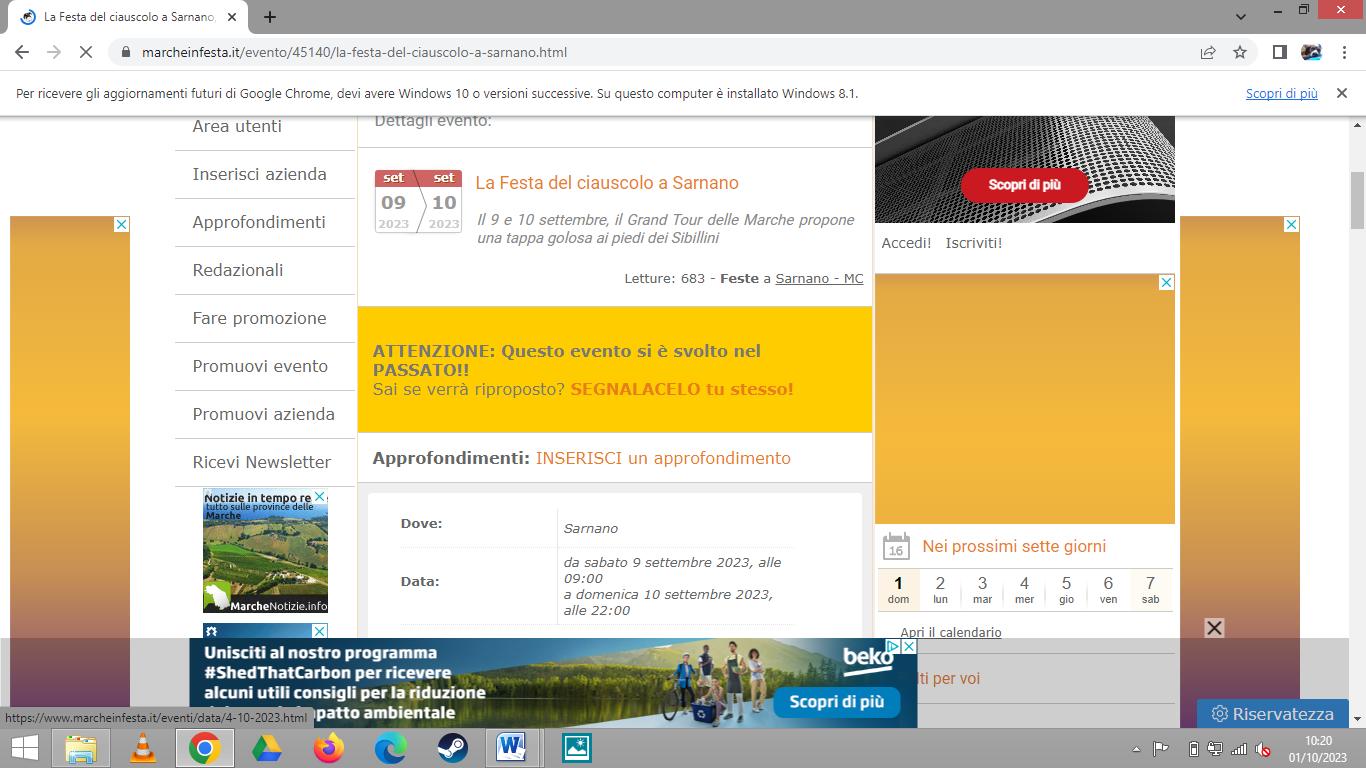Open La Festa del ciauscolo a Sarnano title
Viewport: 1366px width, 768px height.
(x=607, y=183)
